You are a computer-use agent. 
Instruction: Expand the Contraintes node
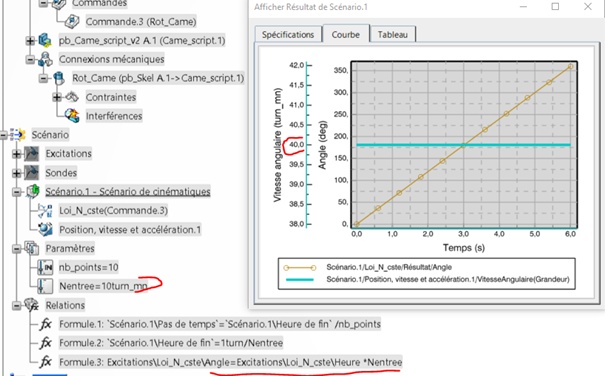[x=57, y=97]
